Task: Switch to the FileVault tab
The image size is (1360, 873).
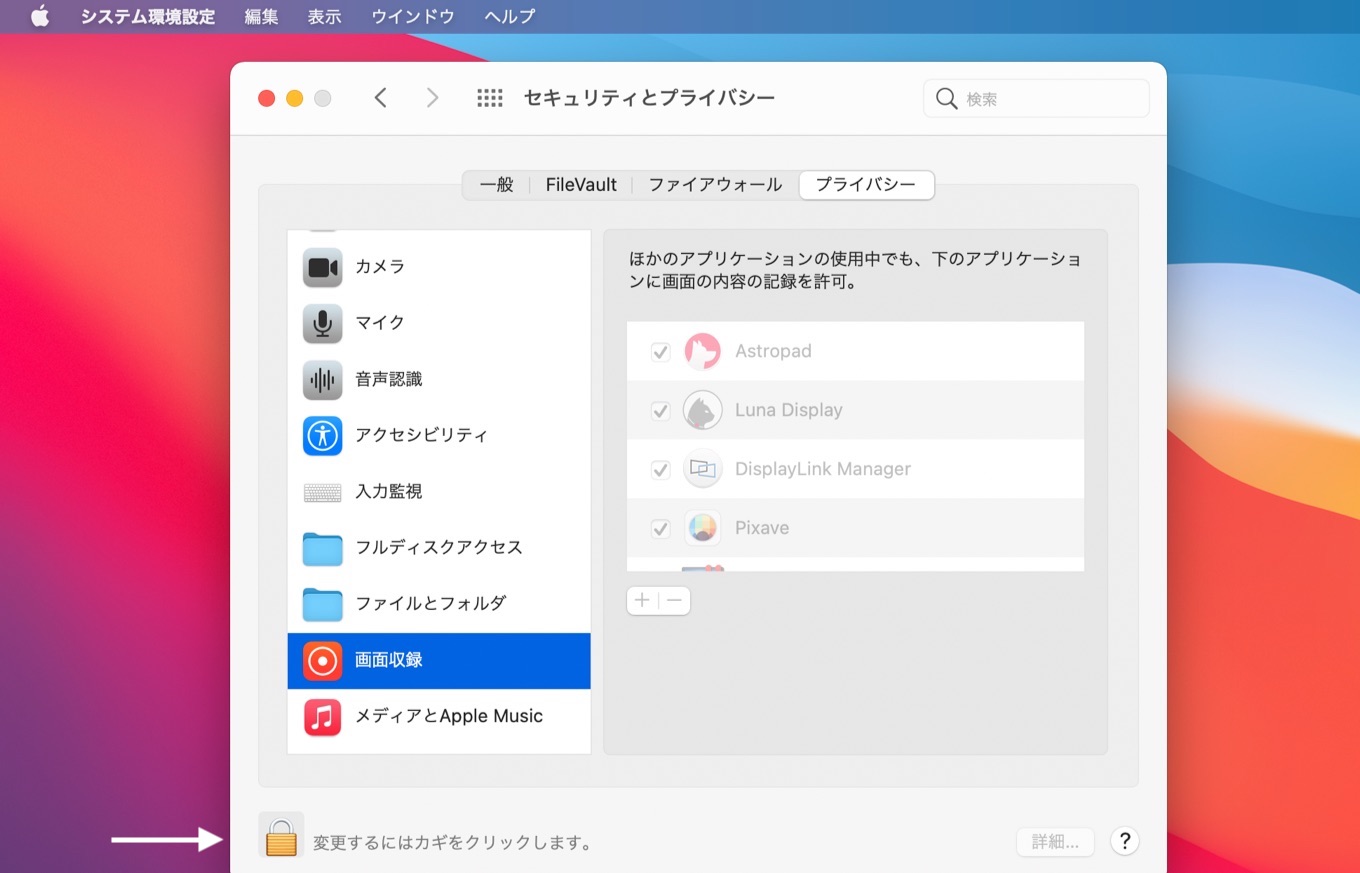Action: tap(581, 185)
